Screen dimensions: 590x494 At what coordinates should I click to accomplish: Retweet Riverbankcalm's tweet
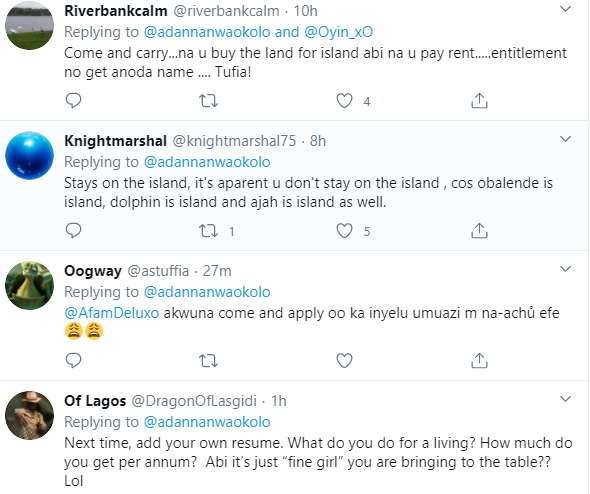click(x=208, y=101)
